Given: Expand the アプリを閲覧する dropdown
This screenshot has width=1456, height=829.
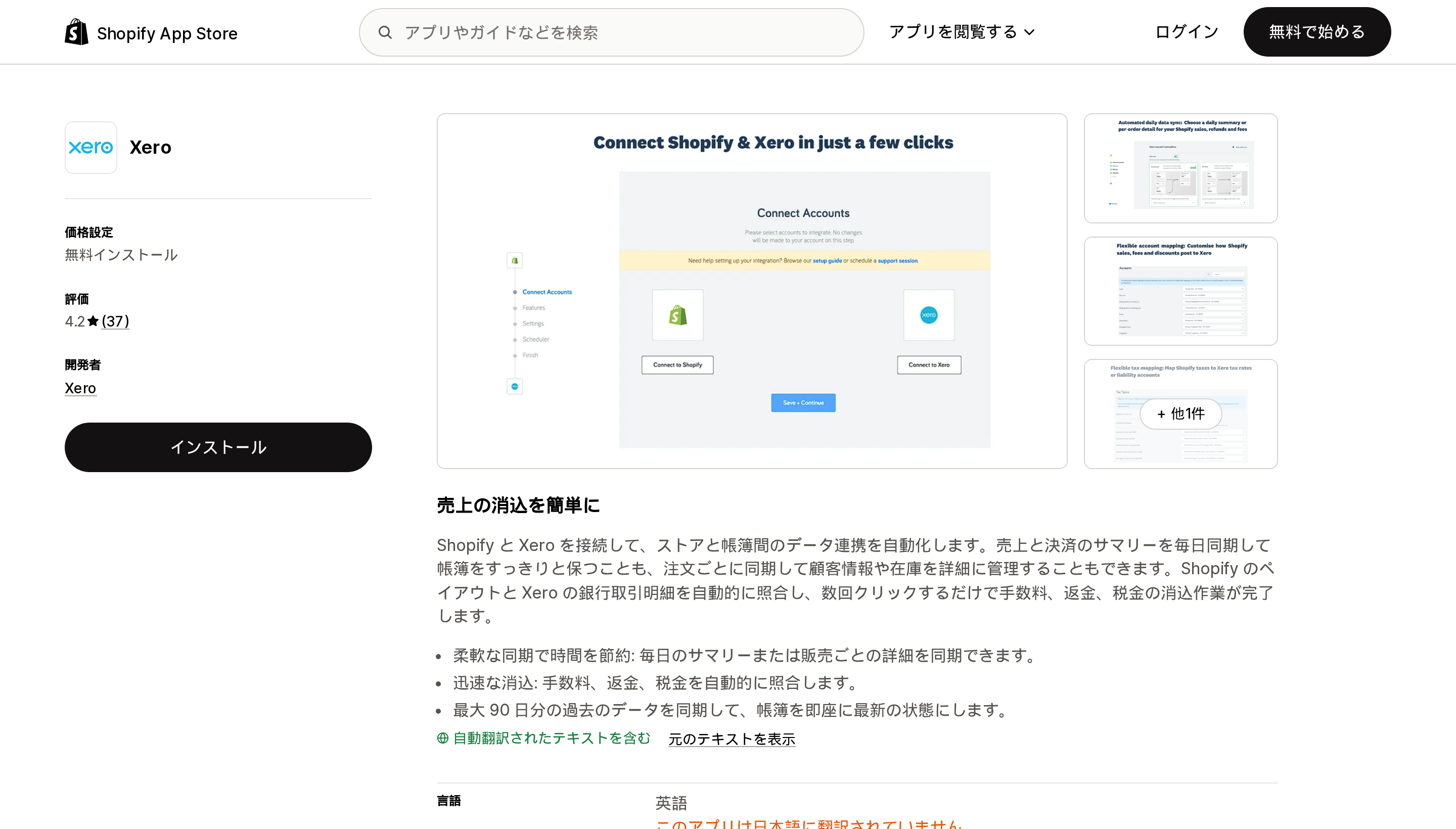Looking at the screenshot, I should [x=962, y=32].
